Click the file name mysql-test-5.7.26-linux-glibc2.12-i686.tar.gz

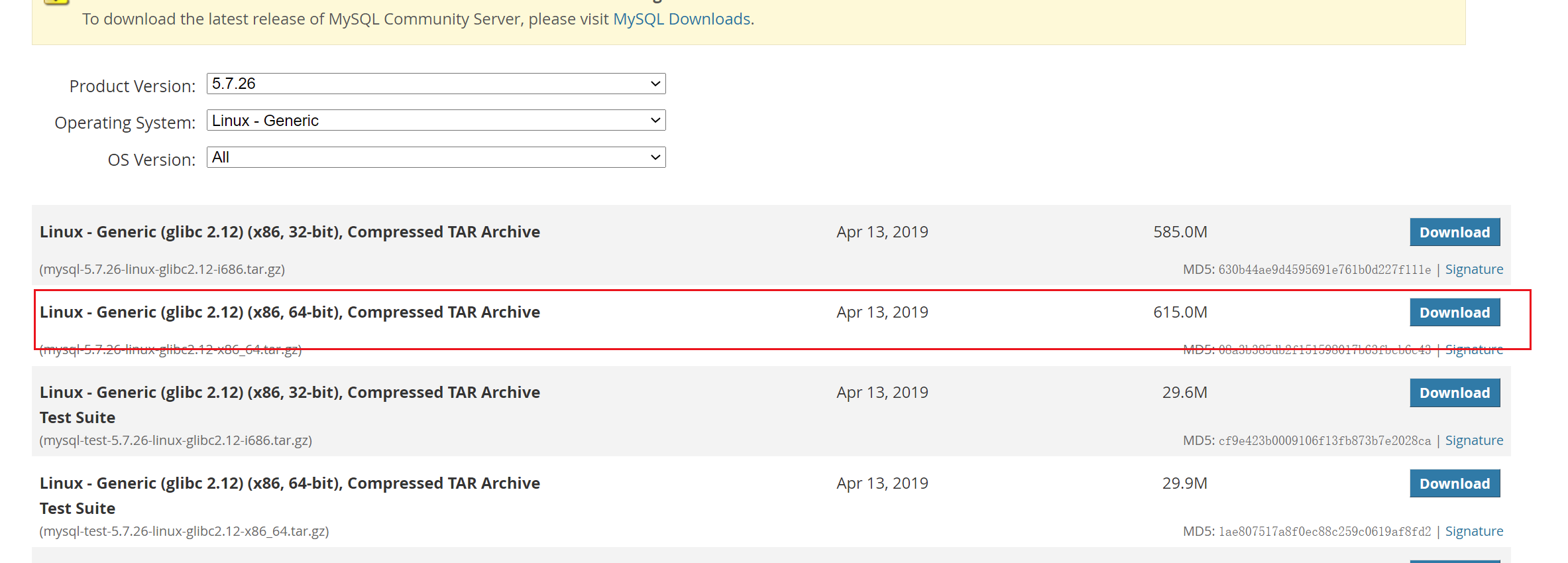pos(176,440)
